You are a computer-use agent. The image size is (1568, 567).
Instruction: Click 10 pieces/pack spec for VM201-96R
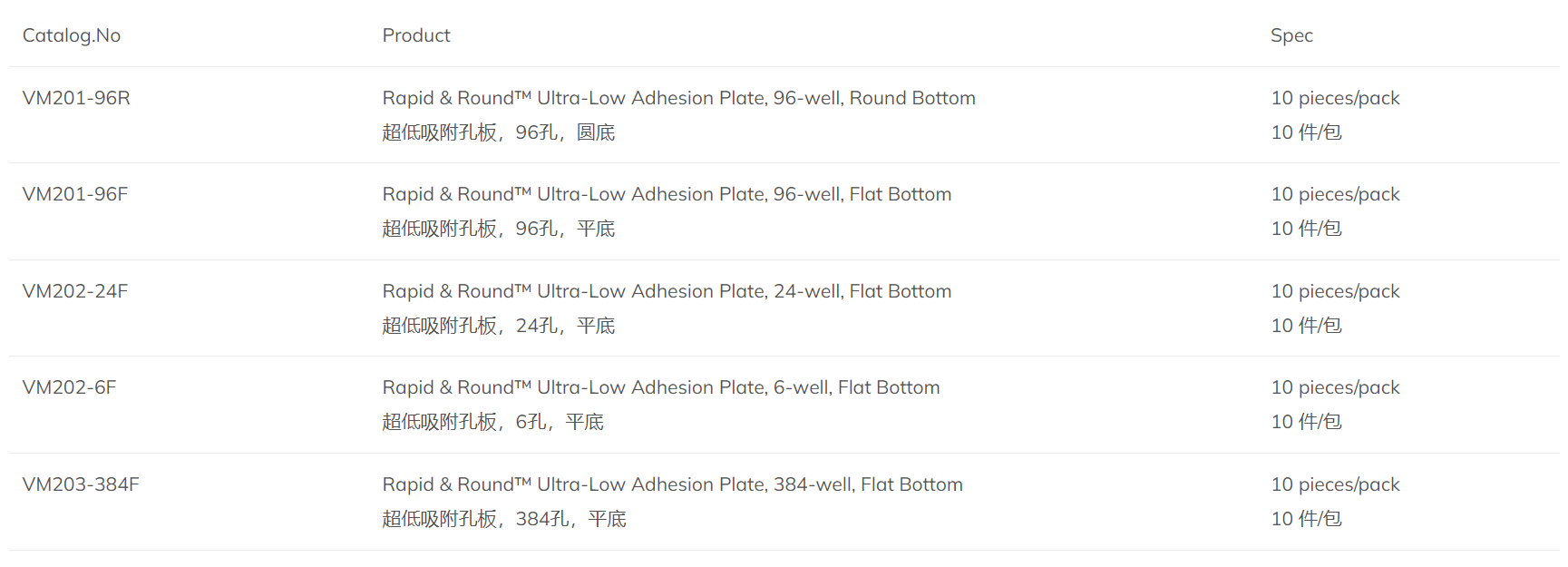(x=1335, y=98)
